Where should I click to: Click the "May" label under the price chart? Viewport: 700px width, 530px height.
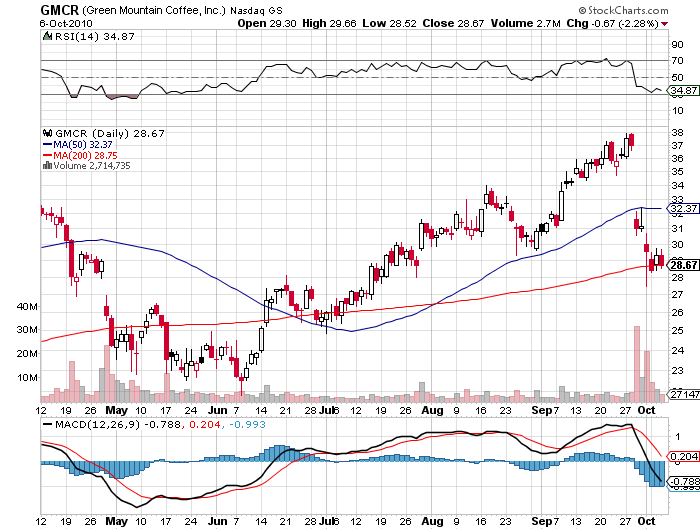pyautogui.click(x=117, y=410)
